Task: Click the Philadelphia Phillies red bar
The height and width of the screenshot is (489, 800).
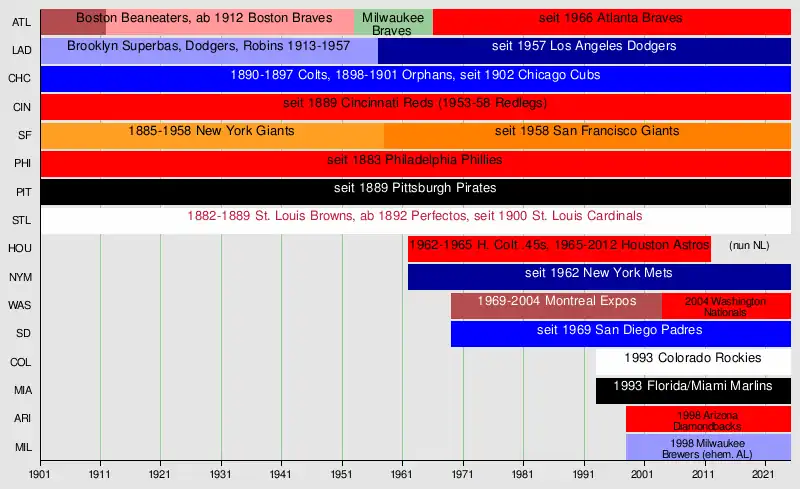Action: 415,160
